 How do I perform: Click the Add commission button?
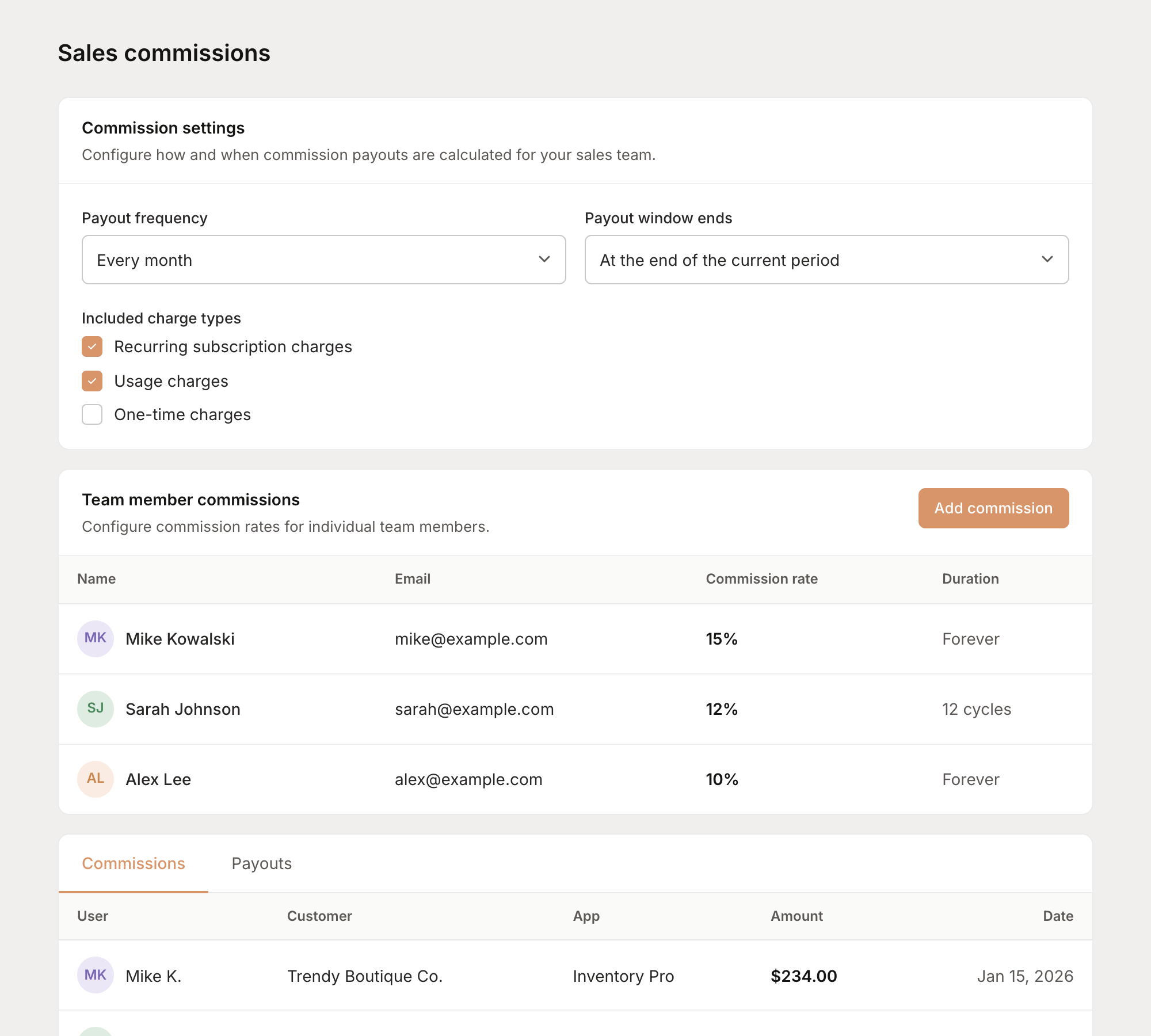click(993, 508)
